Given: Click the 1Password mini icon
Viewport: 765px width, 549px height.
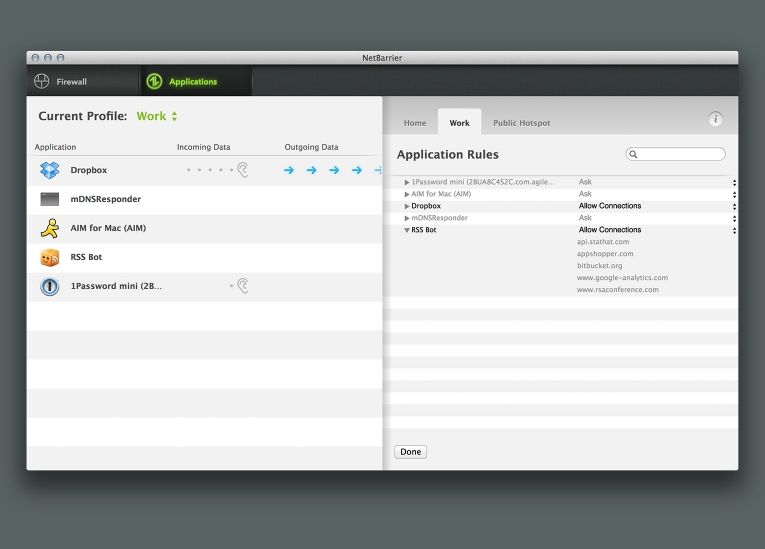Looking at the screenshot, I should [50, 286].
